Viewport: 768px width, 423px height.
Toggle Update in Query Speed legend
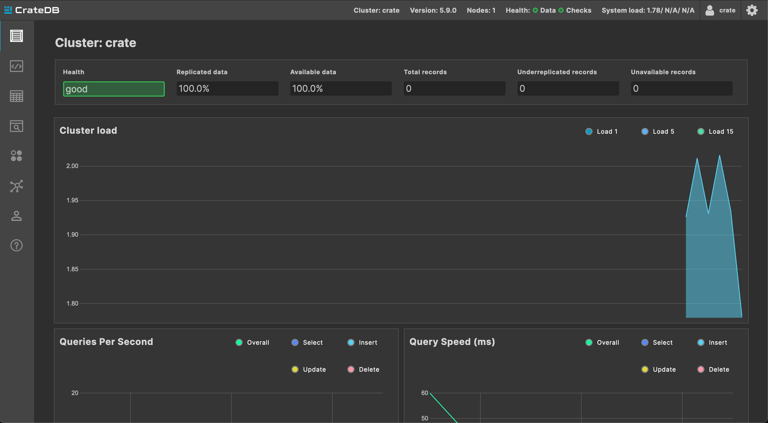pyautogui.click(x=659, y=369)
